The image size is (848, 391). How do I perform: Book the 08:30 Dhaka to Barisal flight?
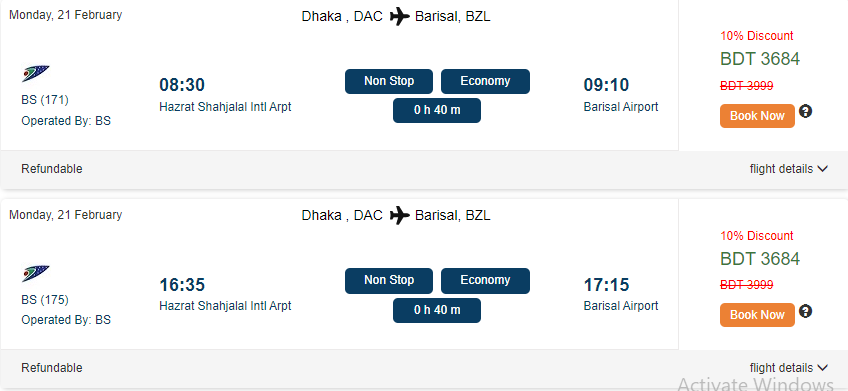point(757,116)
